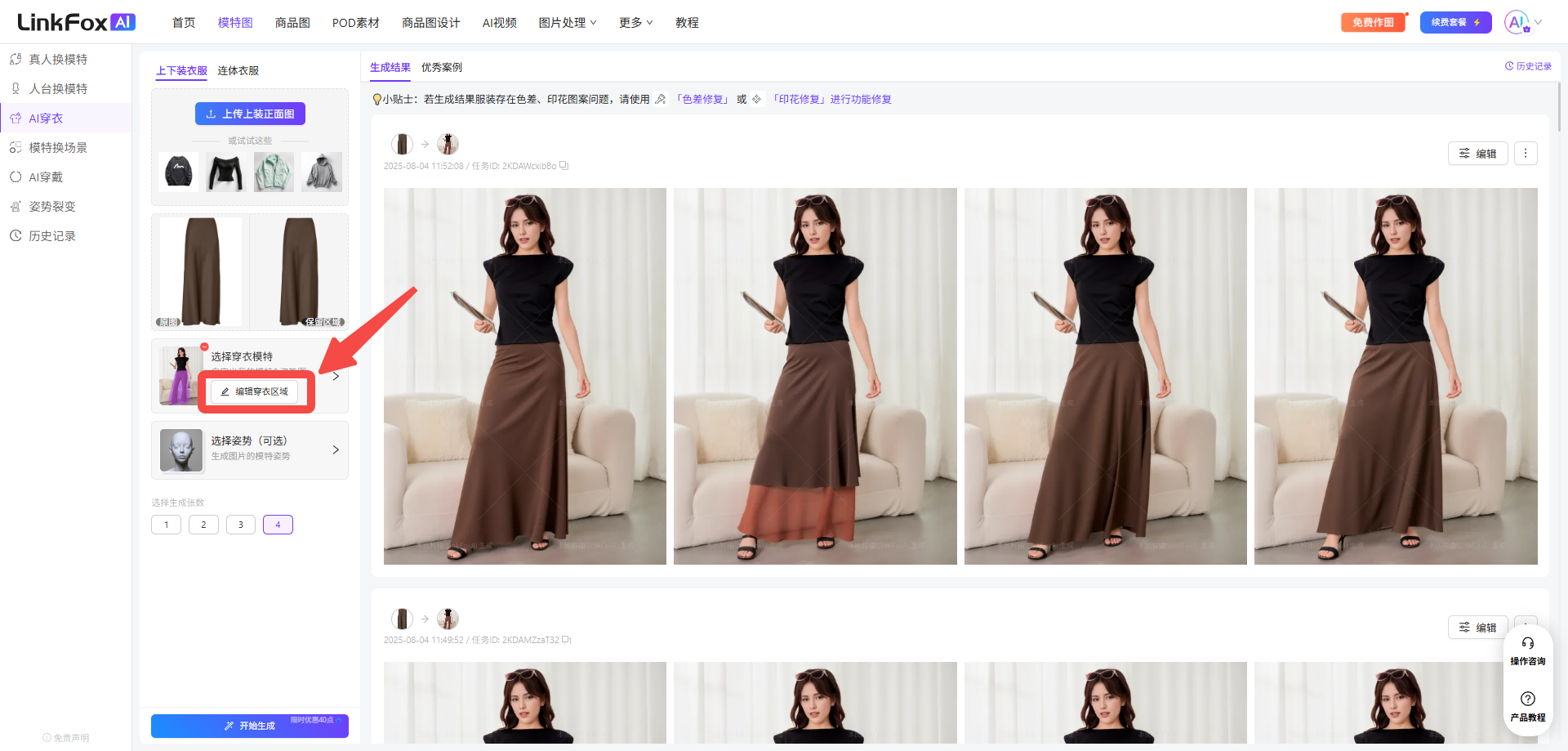
Task: Open result image with orange skirt hem
Action: (x=815, y=377)
